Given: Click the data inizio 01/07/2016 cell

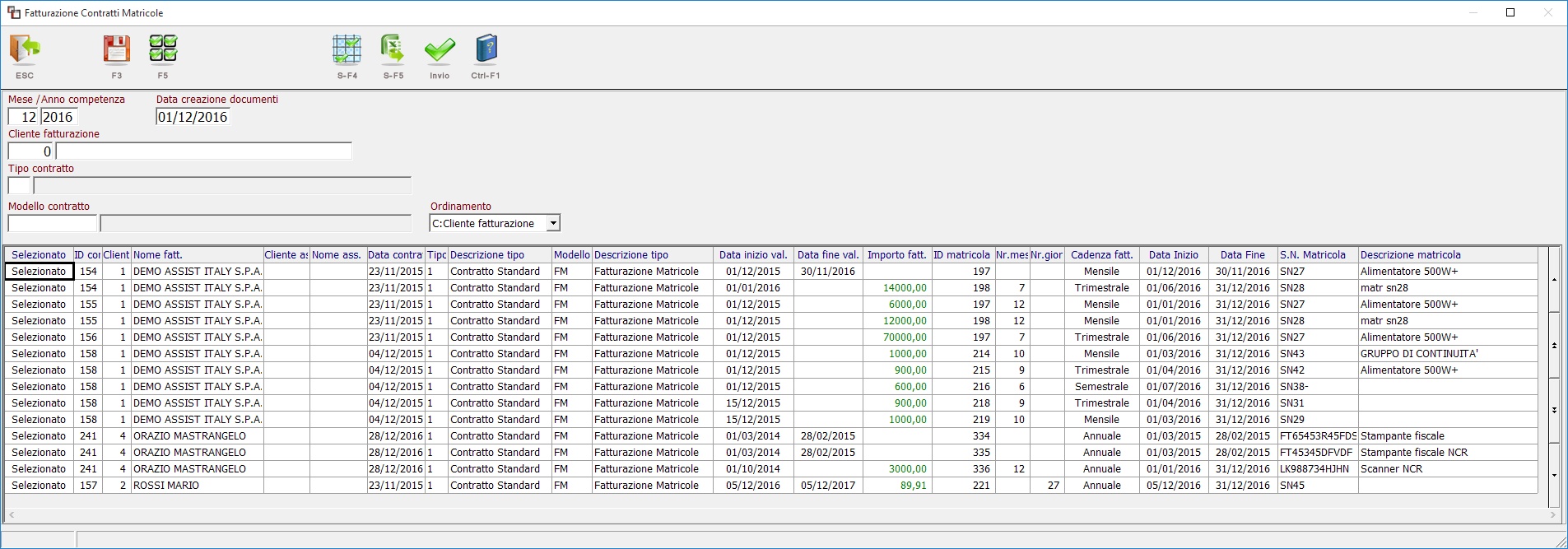Looking at the screenshot, I should pos(1174,387).
